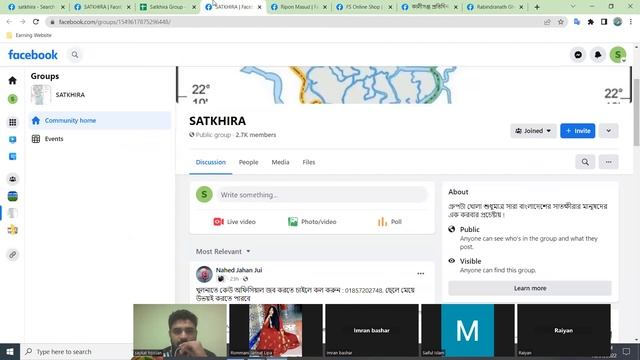Open Facebook search magnifier icon
The width and height of the screenshot is (640, 360).
coord(75,55)
